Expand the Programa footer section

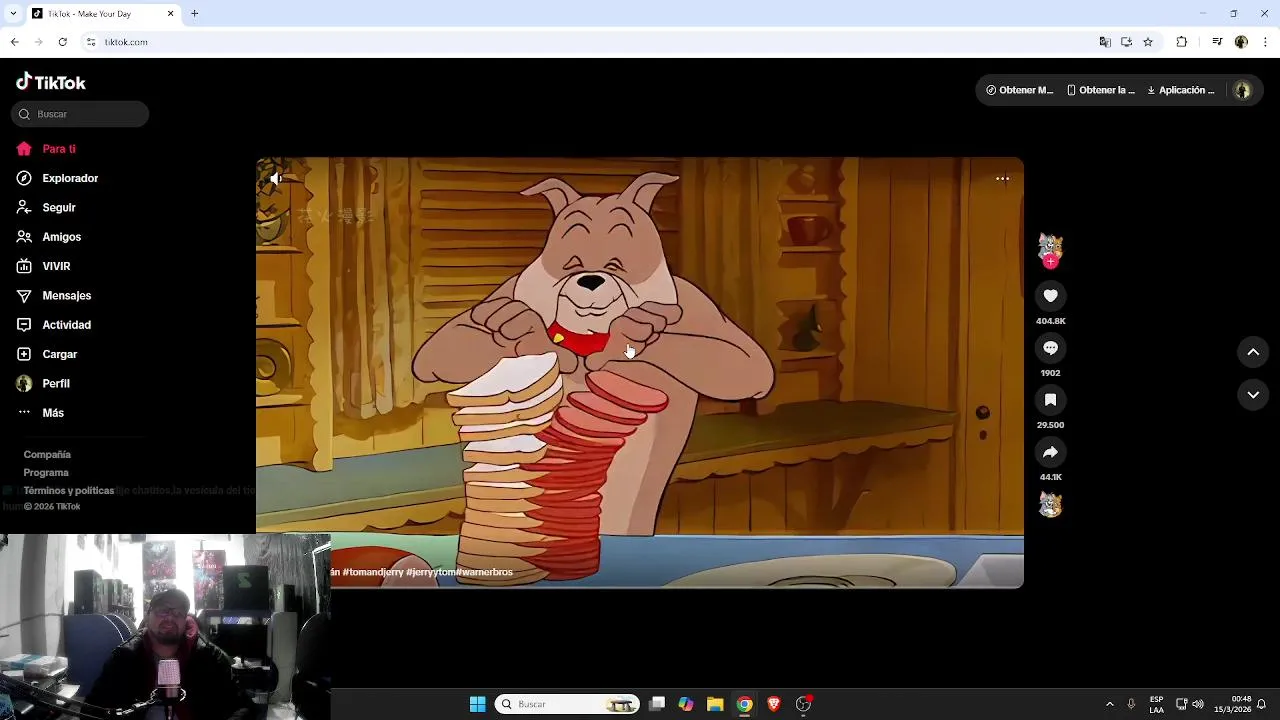[46, 472]
